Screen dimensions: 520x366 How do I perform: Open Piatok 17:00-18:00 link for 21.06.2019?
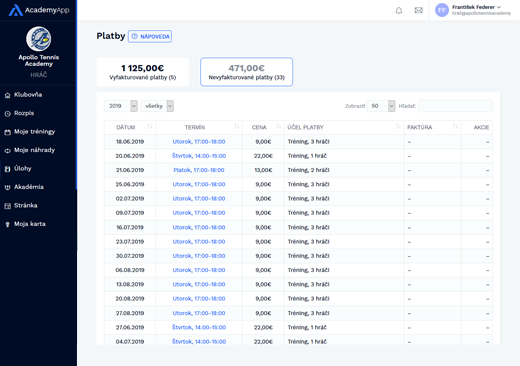point(199,170)
